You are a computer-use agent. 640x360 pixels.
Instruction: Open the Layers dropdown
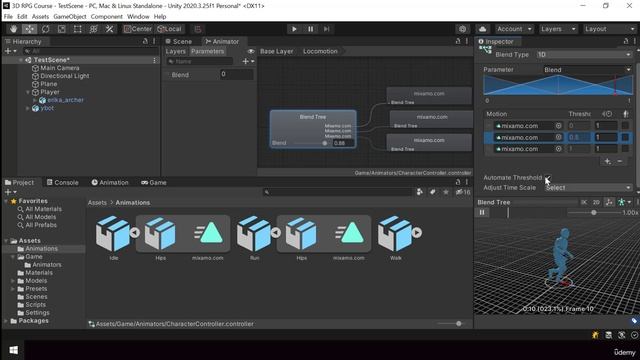558,29
